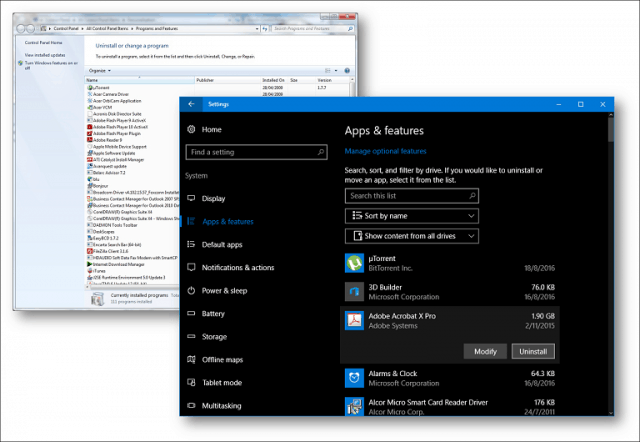Screen dimensions: 640x442
Task: Click magnifier icon in Search this list
Action: tap(472, 196)
